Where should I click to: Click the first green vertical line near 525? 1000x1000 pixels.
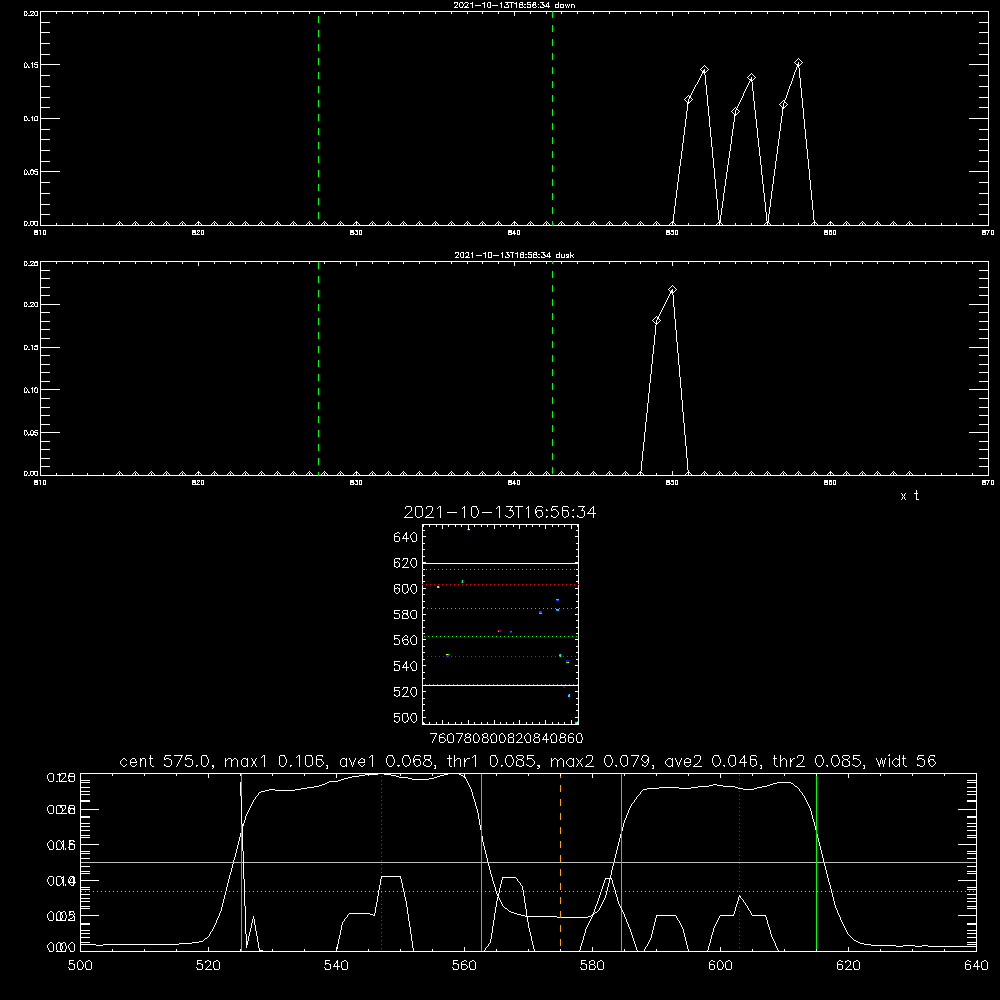point(241,861)
